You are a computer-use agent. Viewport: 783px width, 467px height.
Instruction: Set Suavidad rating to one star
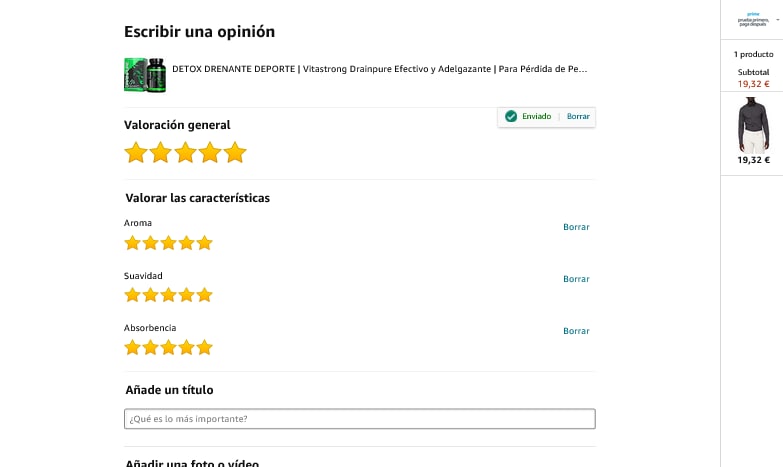click(132, 295)
